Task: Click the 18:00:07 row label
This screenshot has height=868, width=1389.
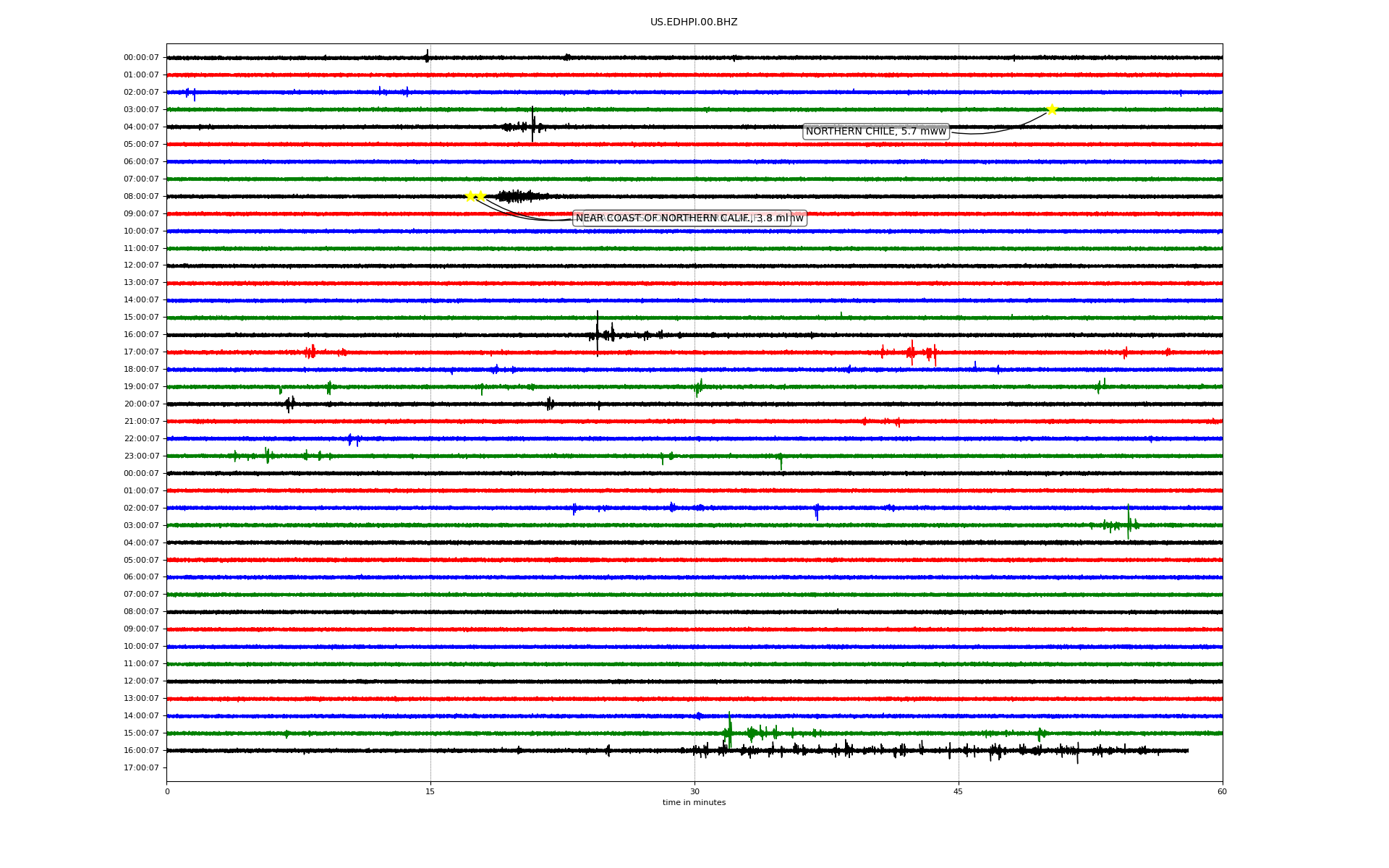Action: [141, 370]
